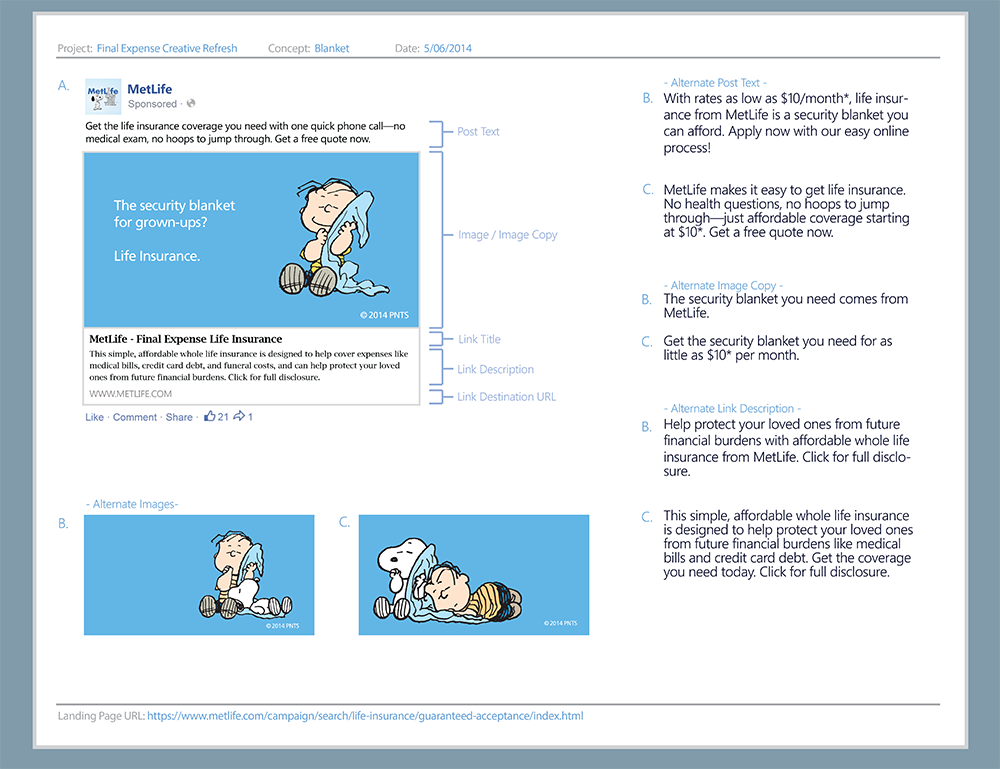Click the 'Link Title' annotation label
Viewport: 1000px width, 769px height.
(x=479, y=339)
